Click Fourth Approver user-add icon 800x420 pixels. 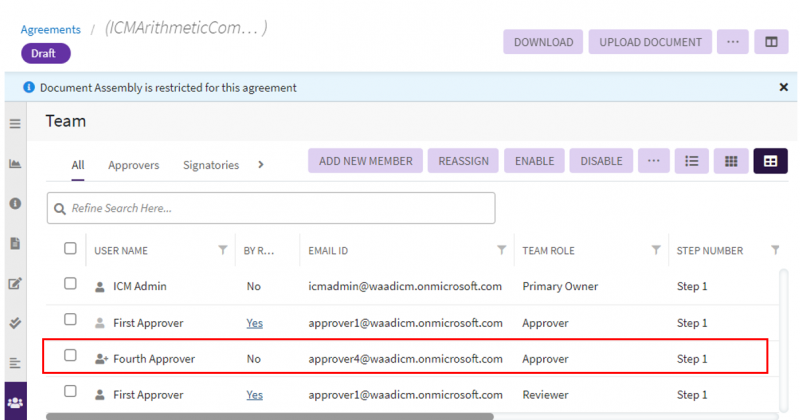(101, 359)
